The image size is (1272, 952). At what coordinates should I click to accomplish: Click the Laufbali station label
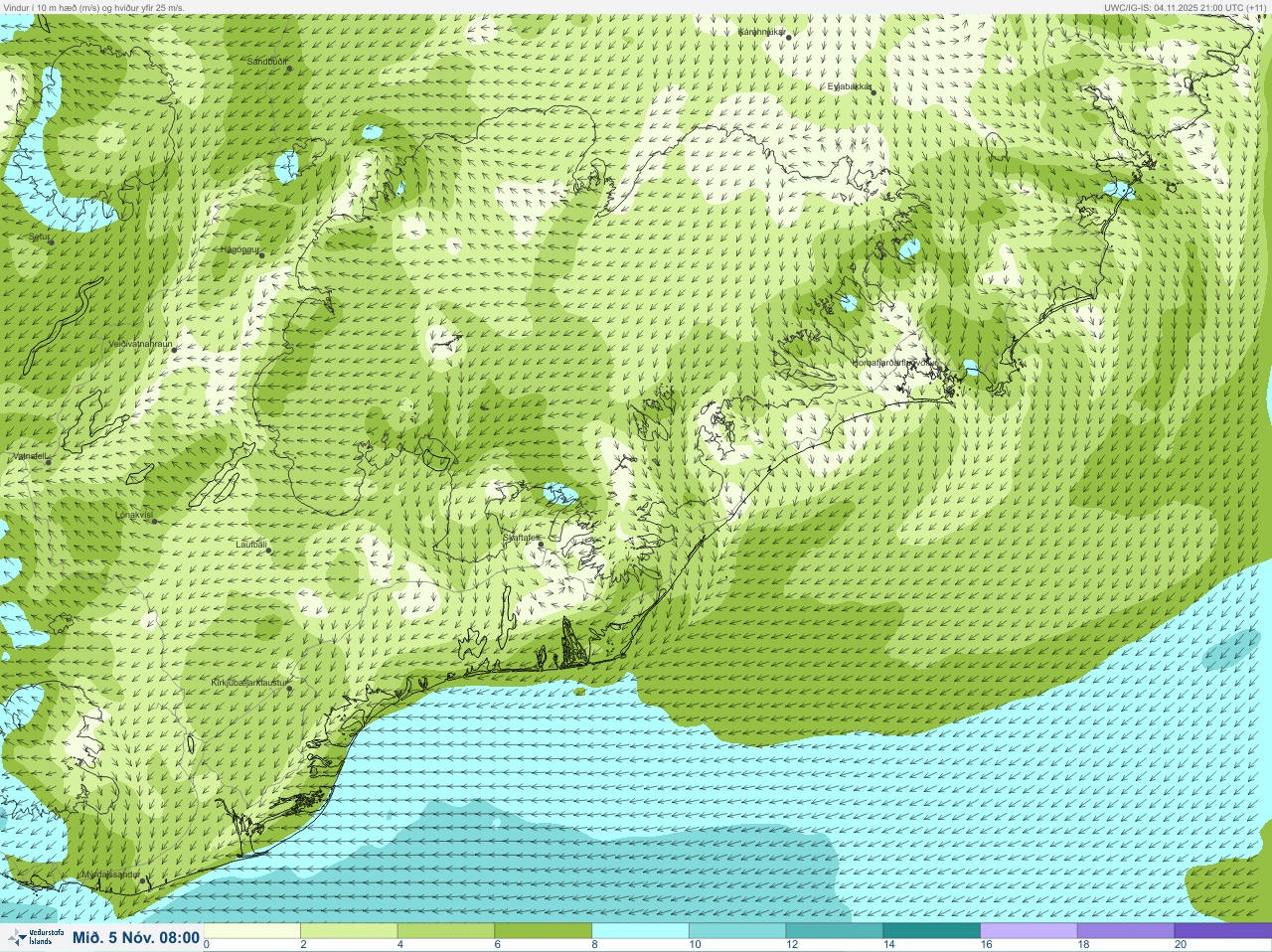251,545
